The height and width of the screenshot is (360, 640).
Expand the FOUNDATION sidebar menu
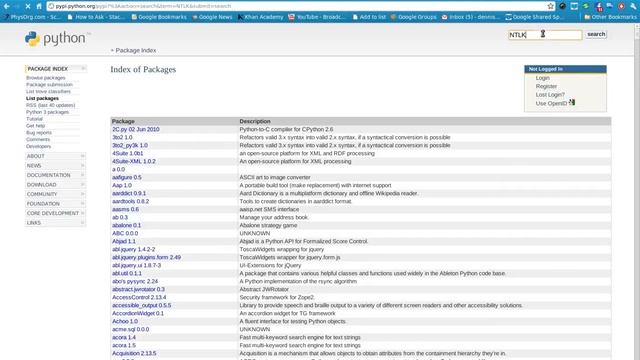[56, 204]
